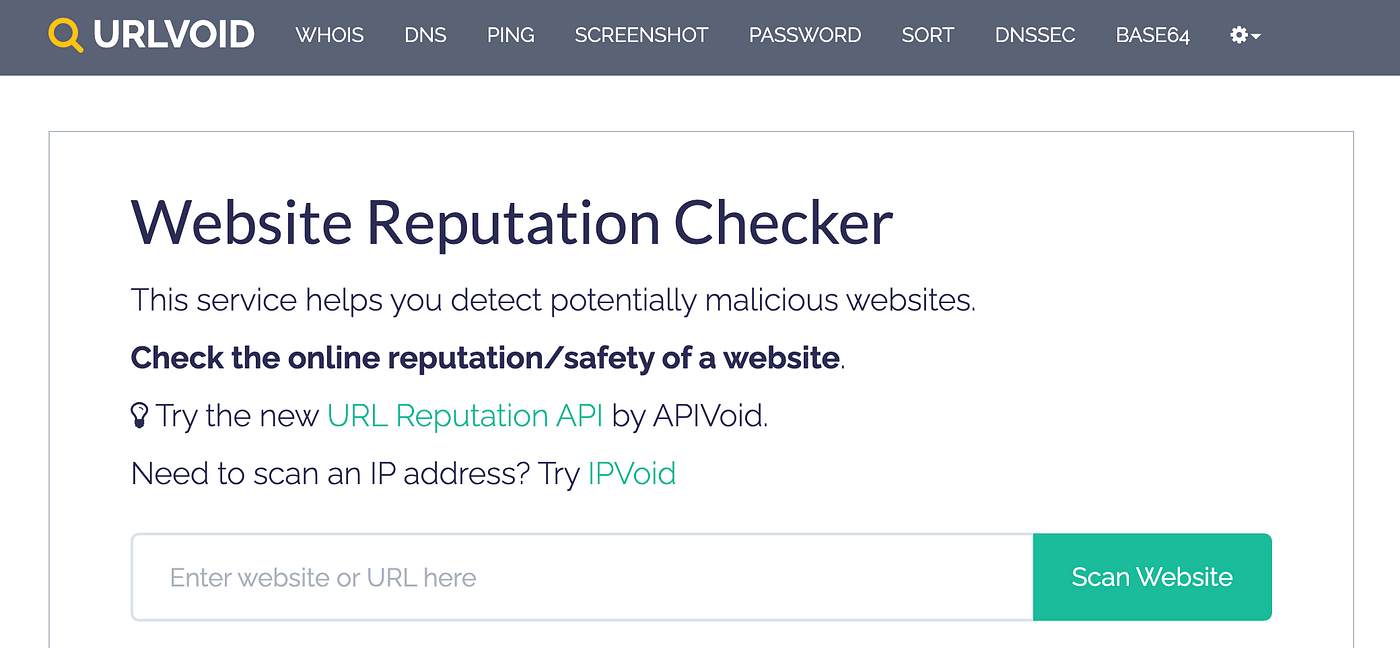
Task: Expand the caret arrow next to gear
Action: tap(1256, 36)
